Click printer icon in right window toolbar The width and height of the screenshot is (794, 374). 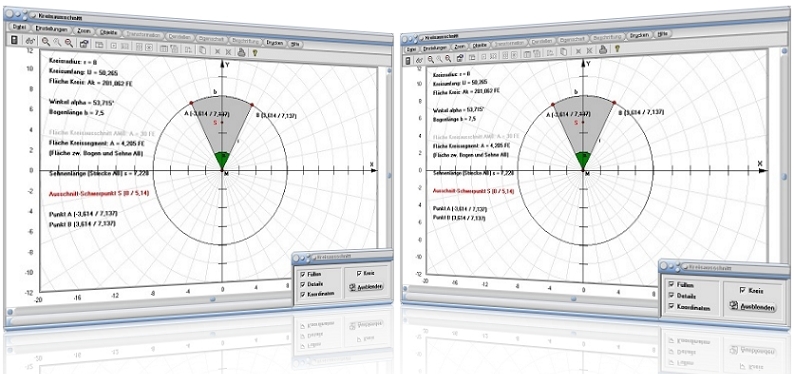(603, 50)
